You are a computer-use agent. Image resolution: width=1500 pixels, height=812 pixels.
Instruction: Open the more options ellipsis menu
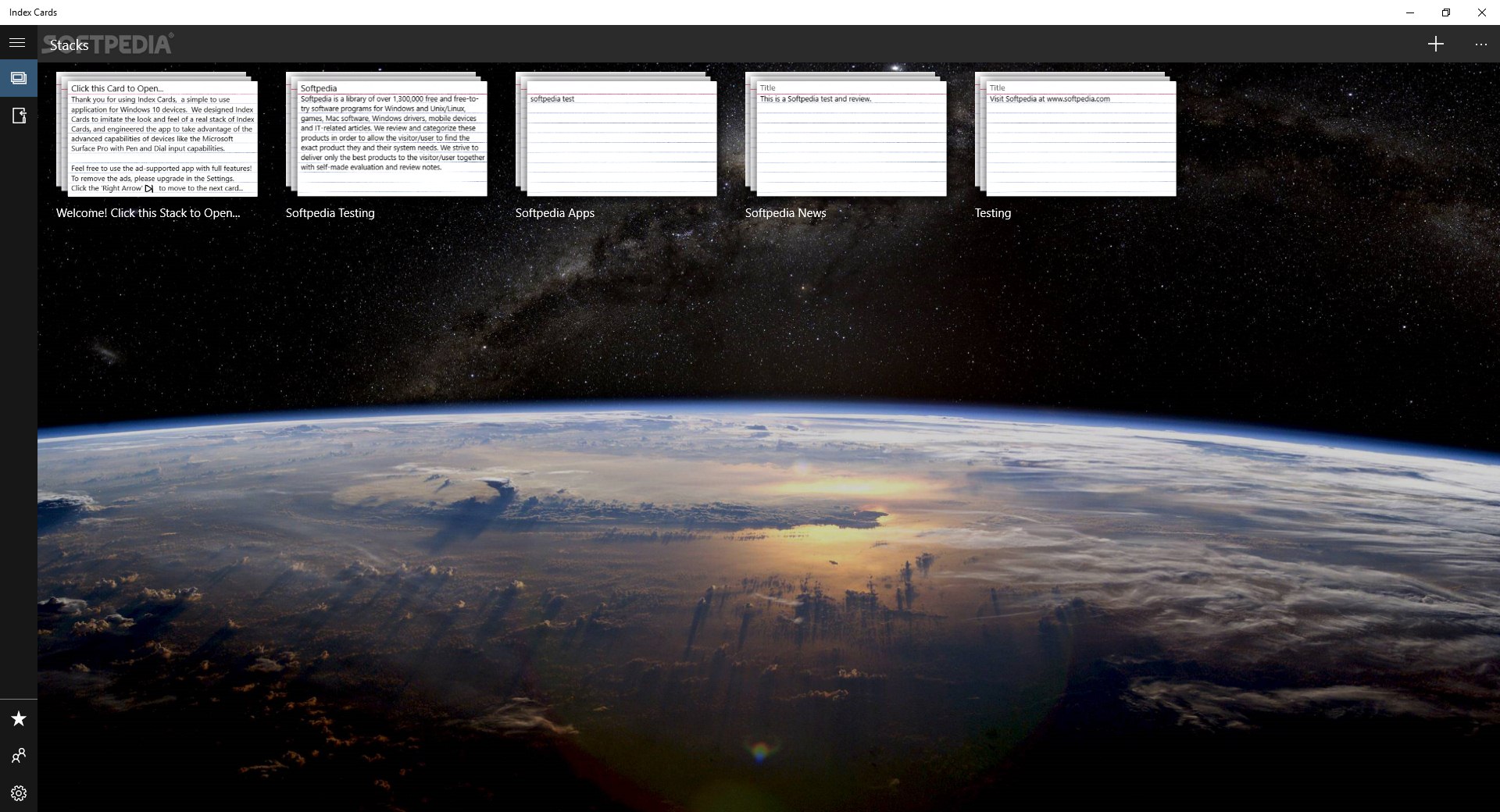pos(1480,44)
